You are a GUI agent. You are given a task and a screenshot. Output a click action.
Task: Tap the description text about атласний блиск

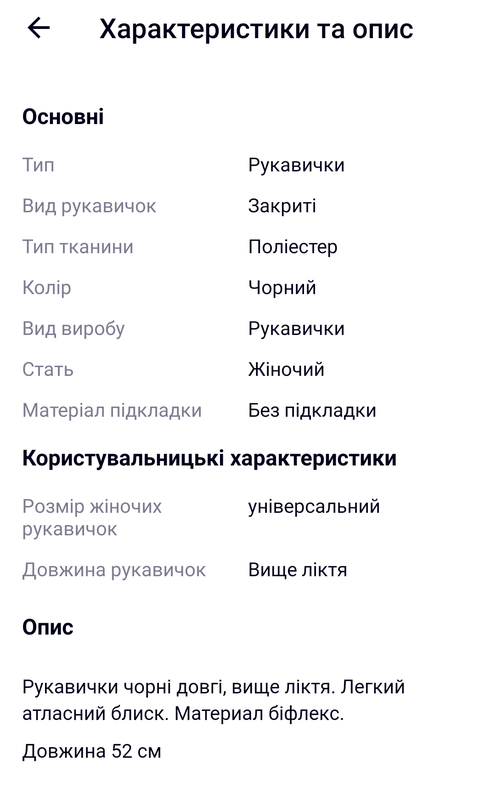click(213, 700)
